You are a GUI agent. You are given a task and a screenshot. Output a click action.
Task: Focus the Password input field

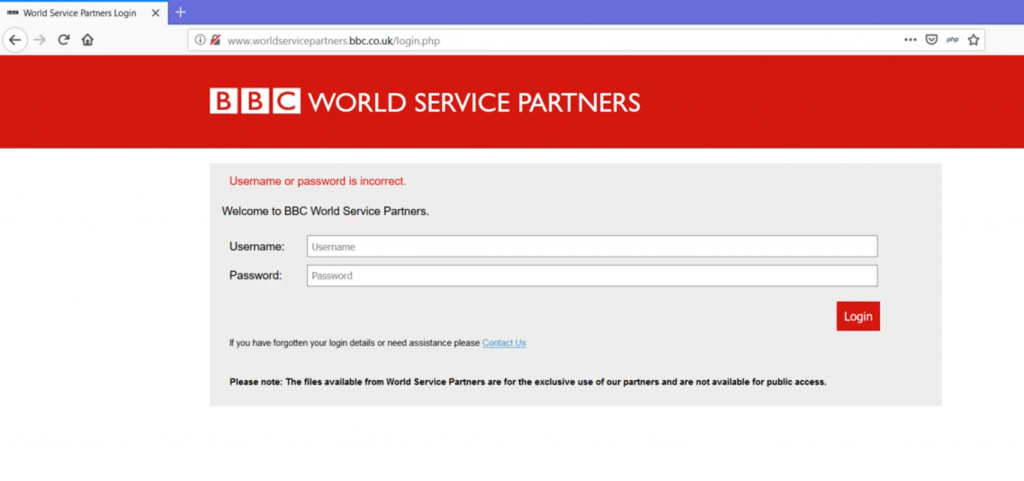coord(592,275)
